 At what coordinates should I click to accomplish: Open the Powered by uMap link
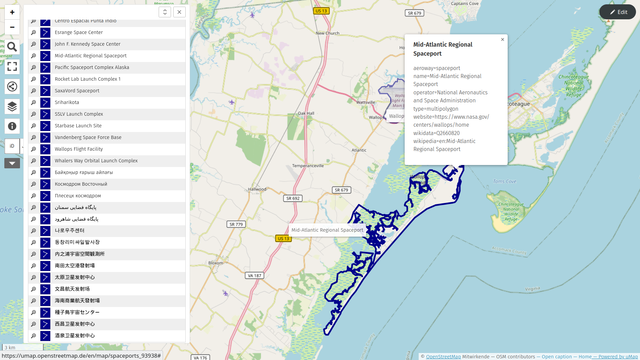point(618,357)
